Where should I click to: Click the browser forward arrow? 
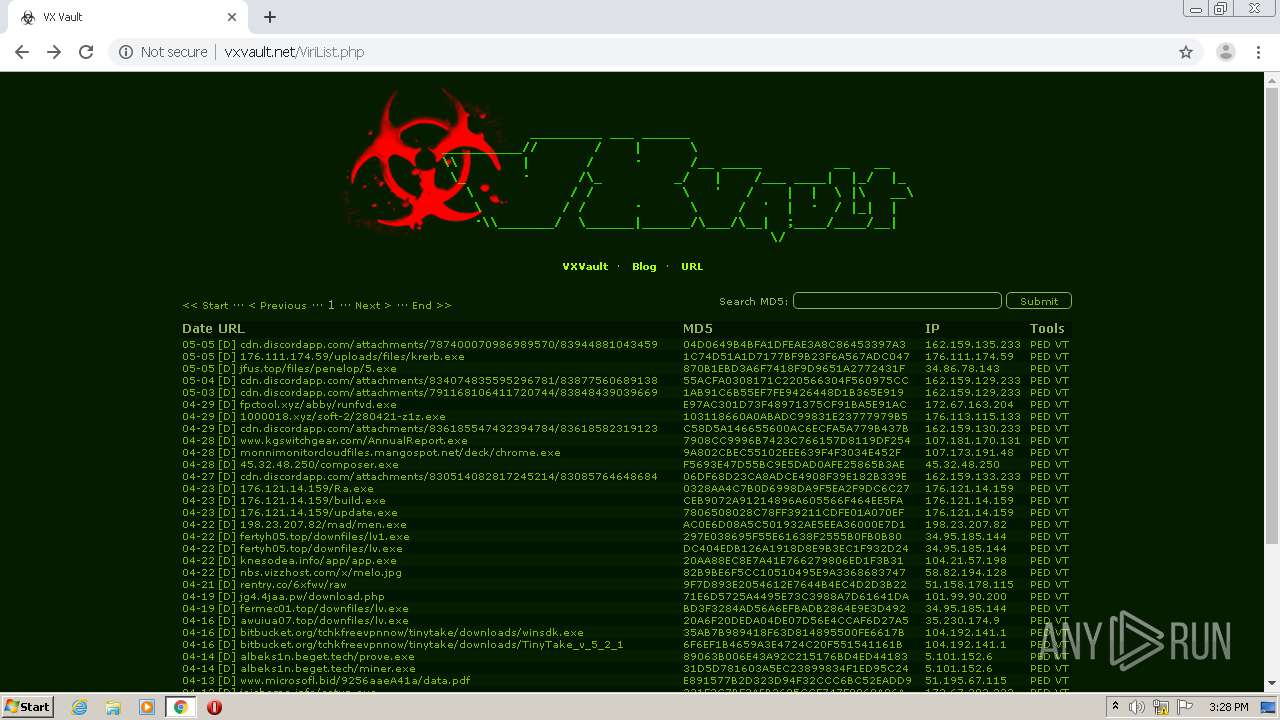[54, 52]
